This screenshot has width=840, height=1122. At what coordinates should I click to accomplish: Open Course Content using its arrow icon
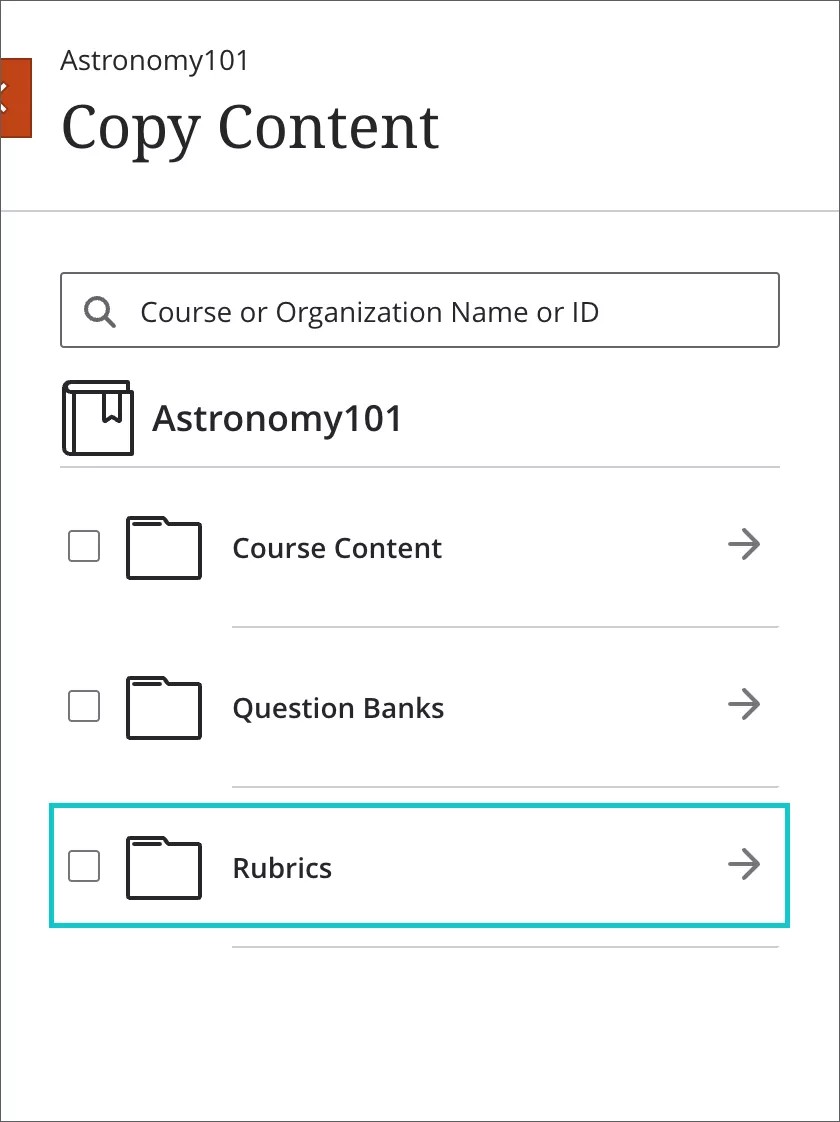pyautogui.click(x=744, y=545)
